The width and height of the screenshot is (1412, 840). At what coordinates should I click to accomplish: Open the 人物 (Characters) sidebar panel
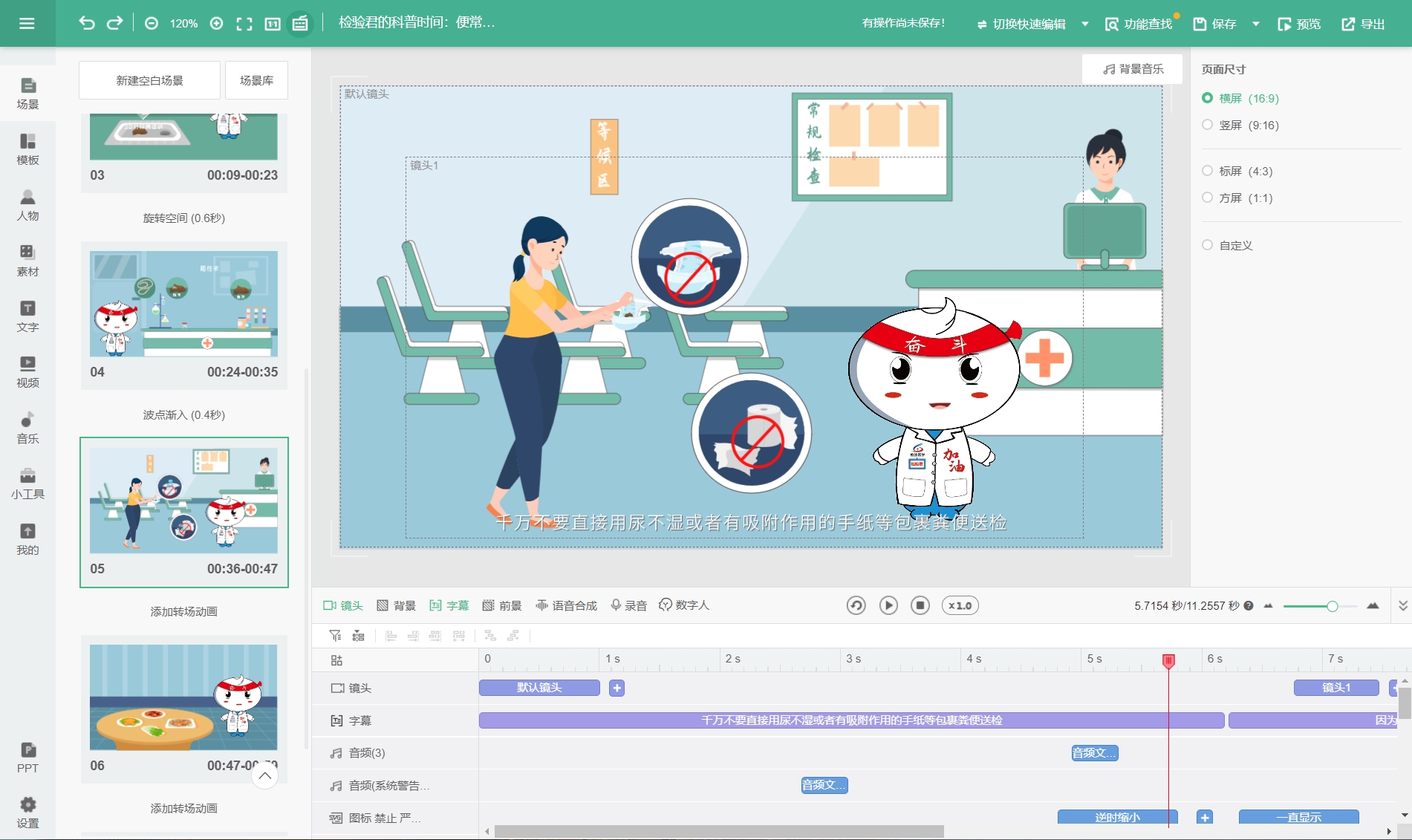[27, 205]
